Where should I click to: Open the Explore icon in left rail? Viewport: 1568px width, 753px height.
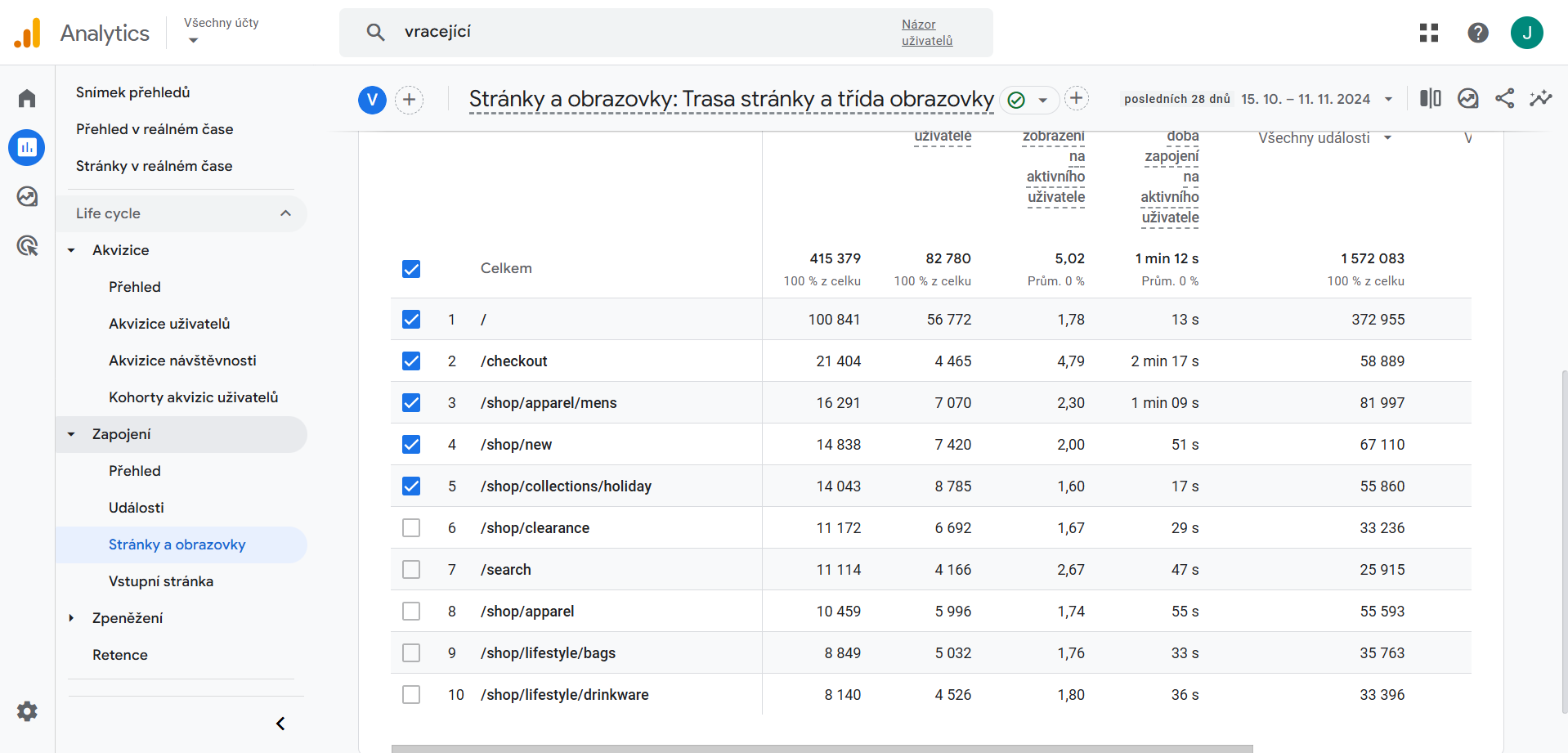(x=27, y=196)
